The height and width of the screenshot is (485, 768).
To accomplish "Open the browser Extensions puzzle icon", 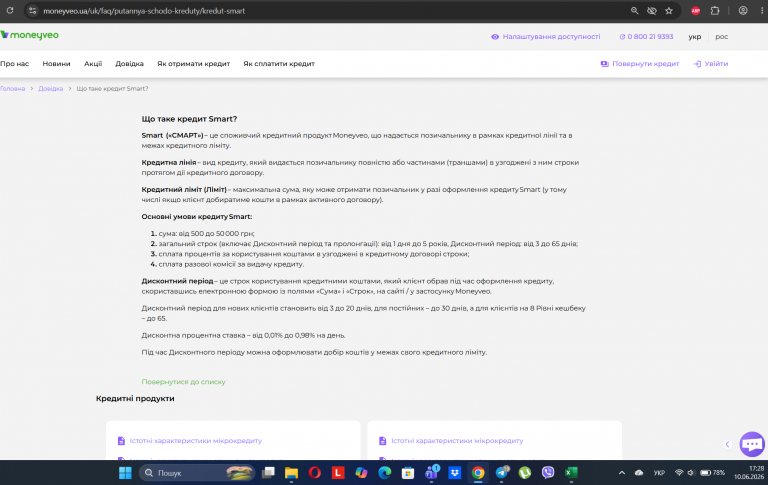I will (x=715, y=11).
